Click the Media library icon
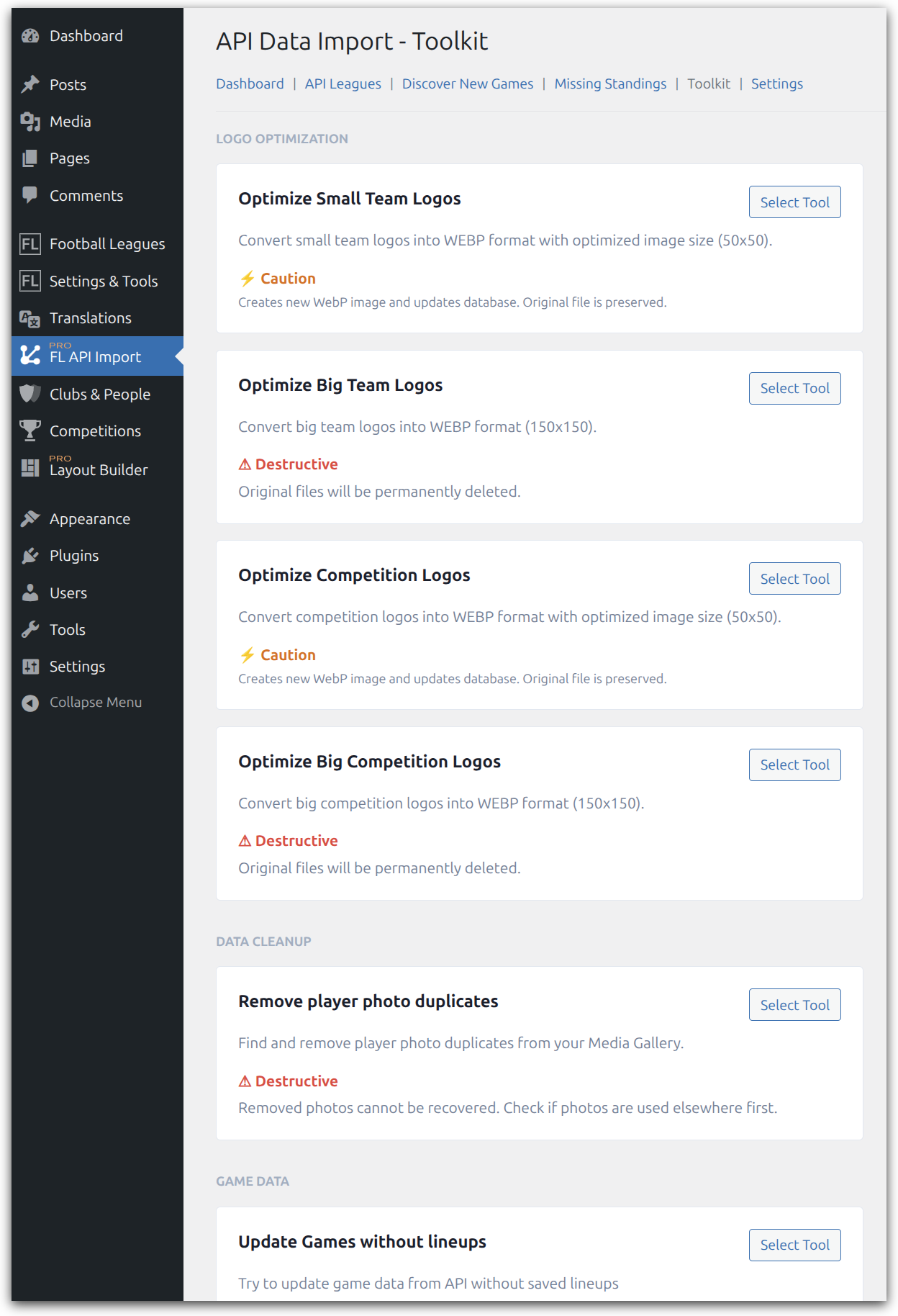 30,122
